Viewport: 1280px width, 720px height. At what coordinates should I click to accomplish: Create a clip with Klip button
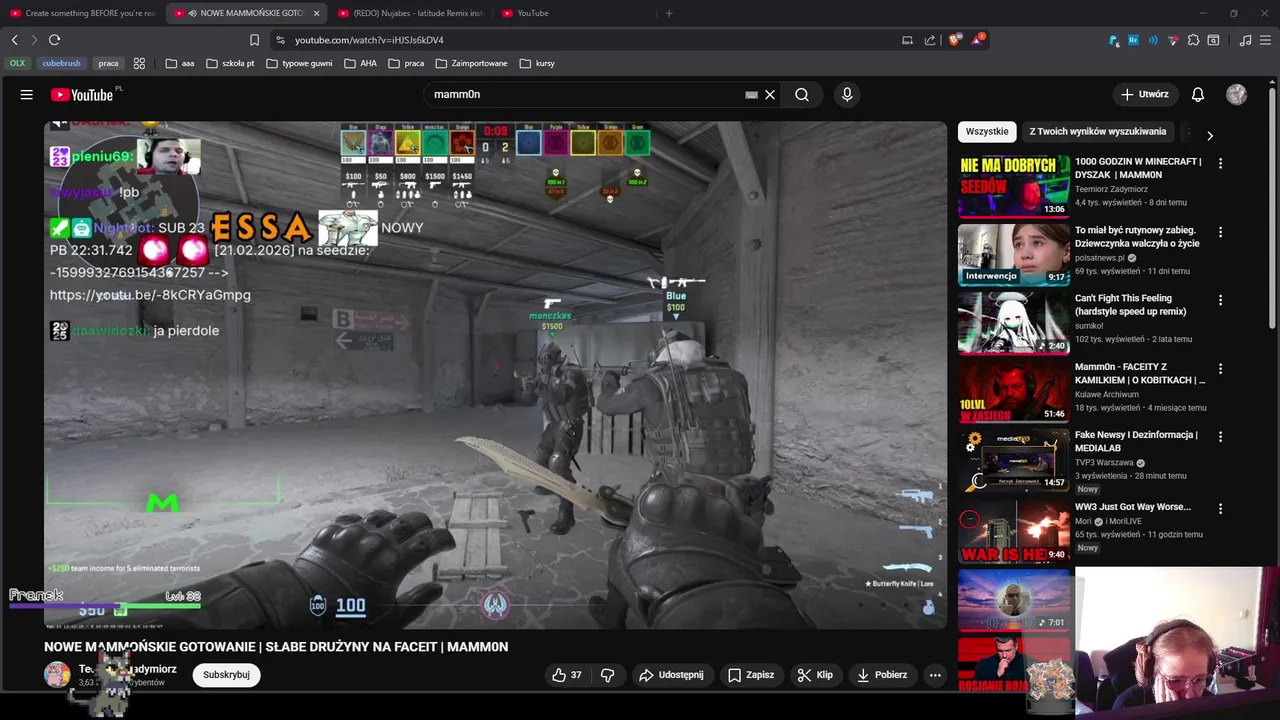(815, 675)
